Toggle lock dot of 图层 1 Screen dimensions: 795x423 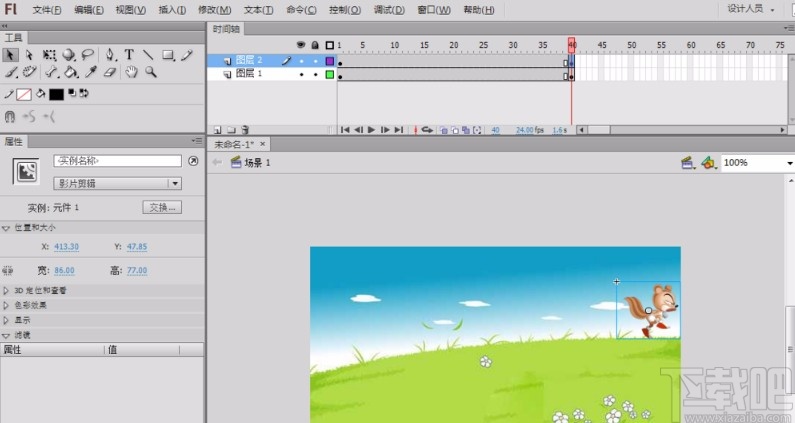[315, 75]
